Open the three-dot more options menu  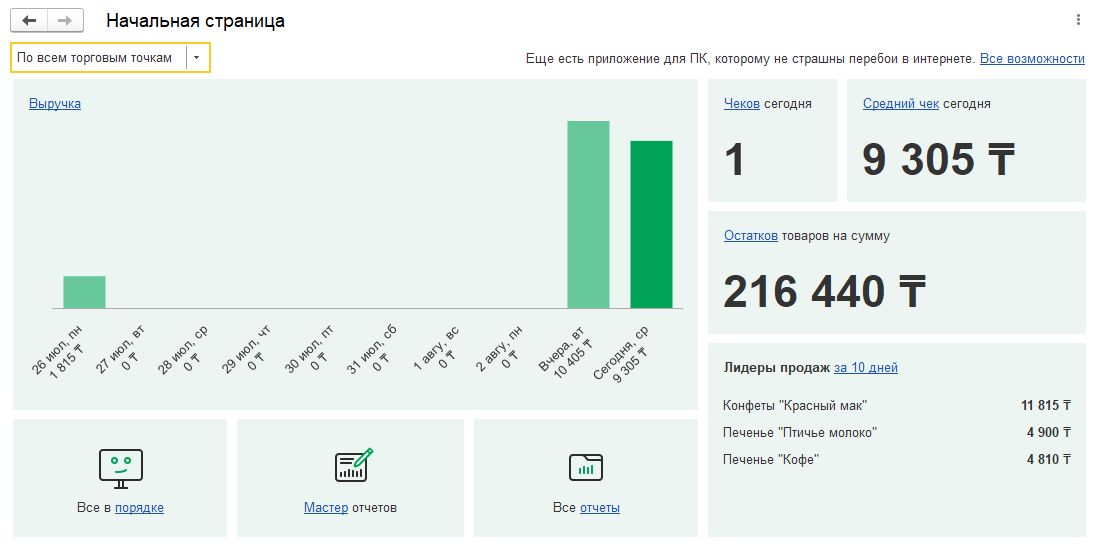[1078, 20]
